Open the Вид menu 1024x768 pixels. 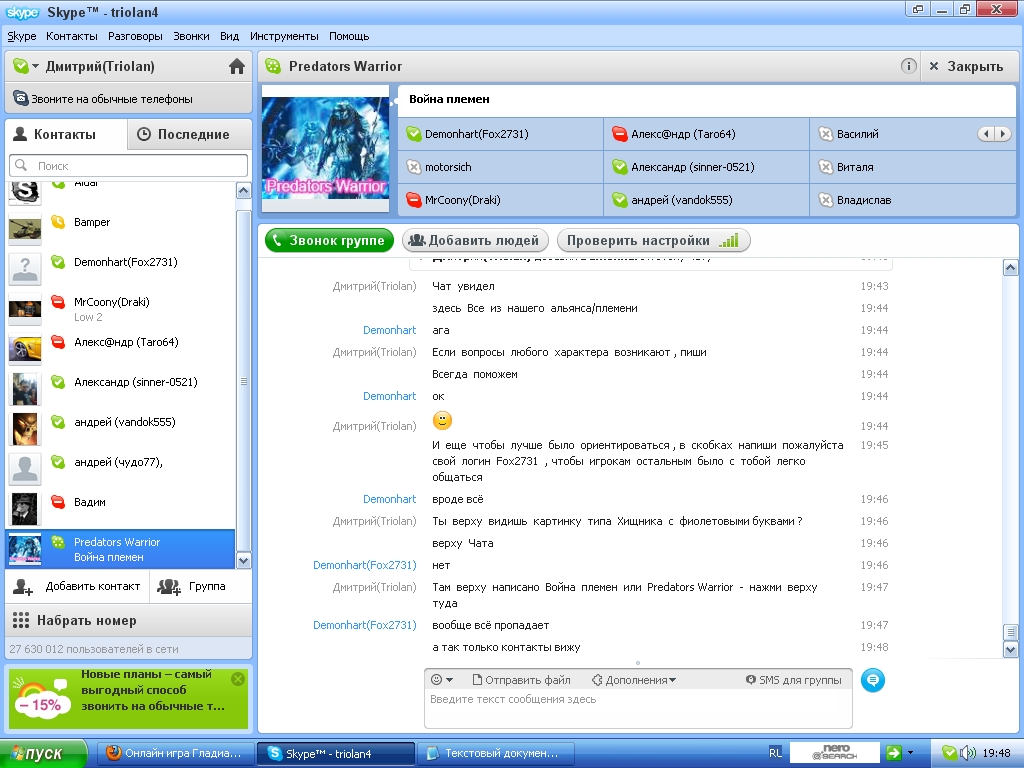pos(229,36)
